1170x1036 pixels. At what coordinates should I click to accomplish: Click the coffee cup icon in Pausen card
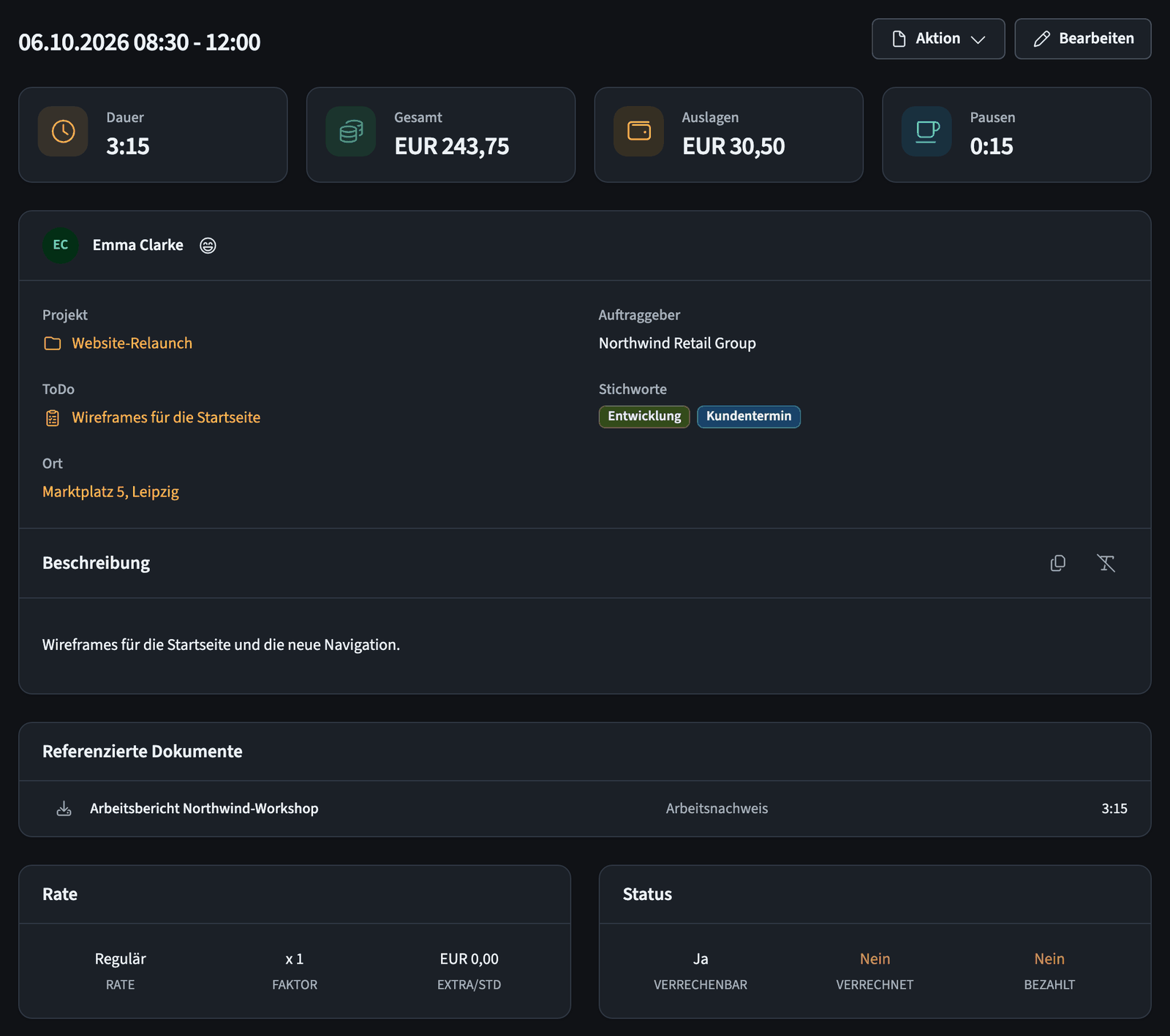coord(927,132)
